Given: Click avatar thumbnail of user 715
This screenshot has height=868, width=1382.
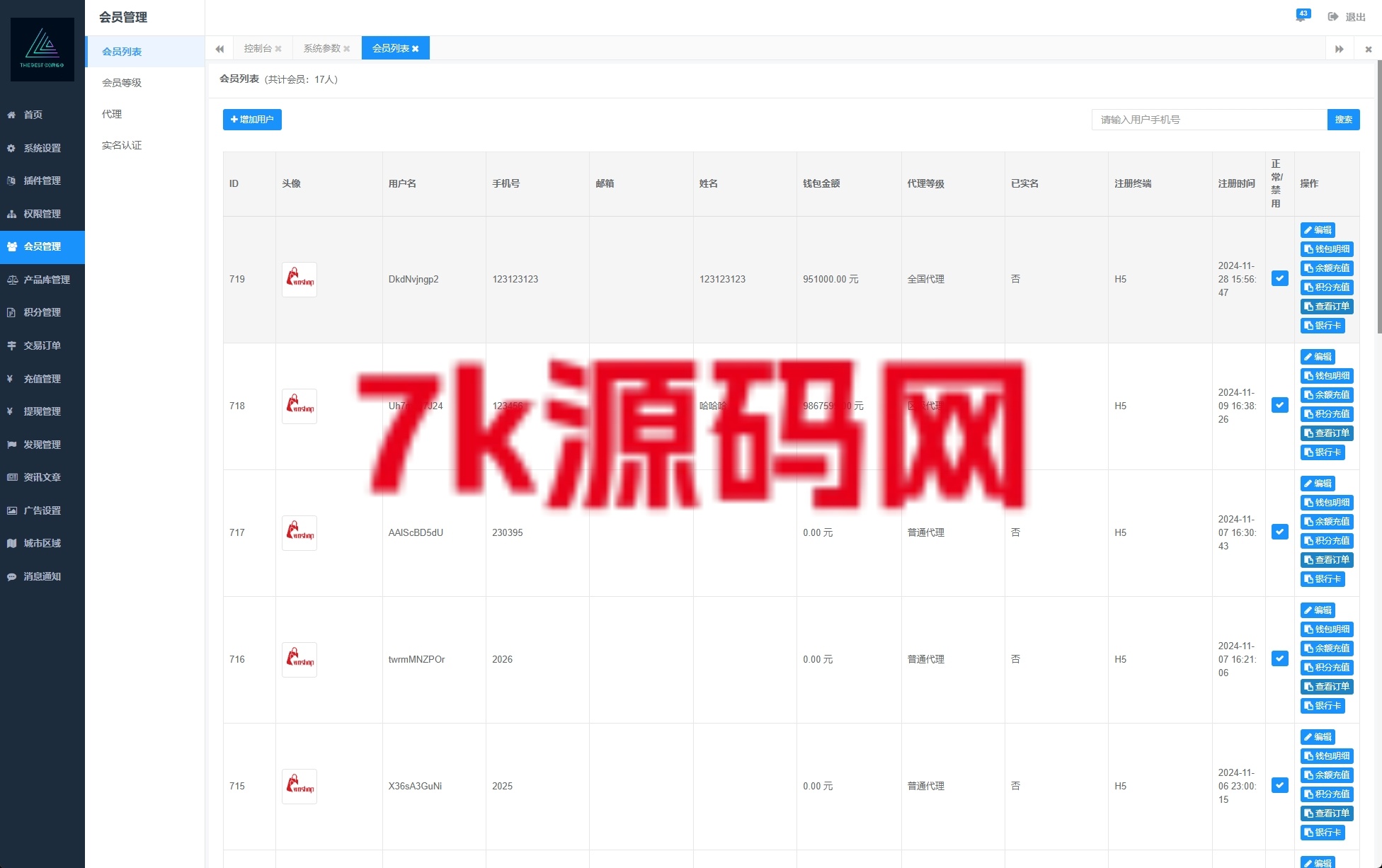Looking at the screenshot, I should point(299,787).
